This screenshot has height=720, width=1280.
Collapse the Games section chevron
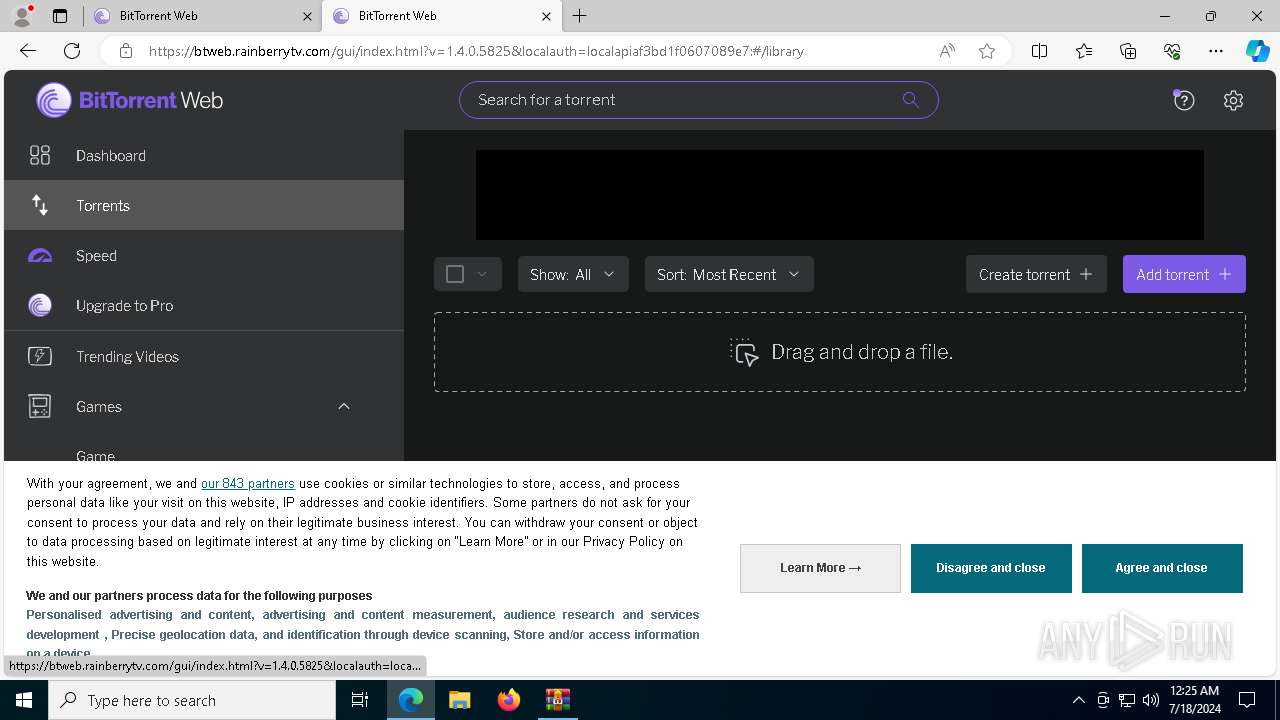coord(344,406)
